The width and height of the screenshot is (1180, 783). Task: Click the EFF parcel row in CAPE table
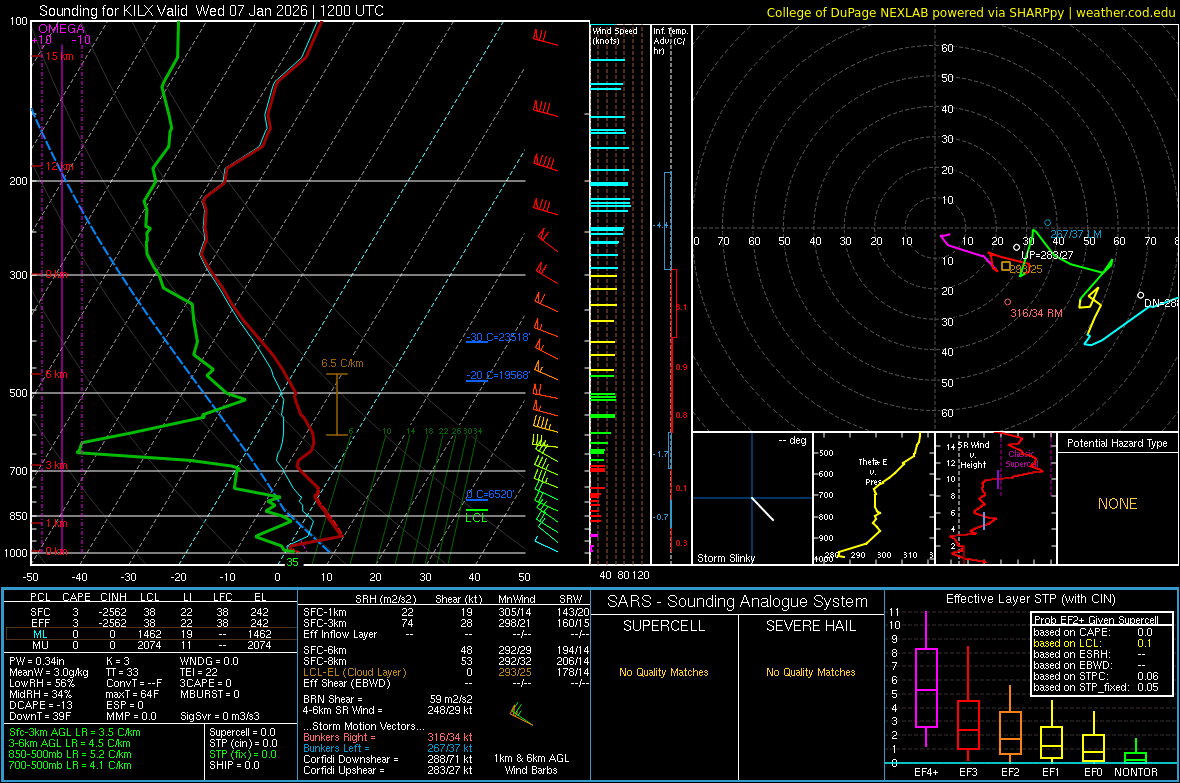click(x=150, y=623)
